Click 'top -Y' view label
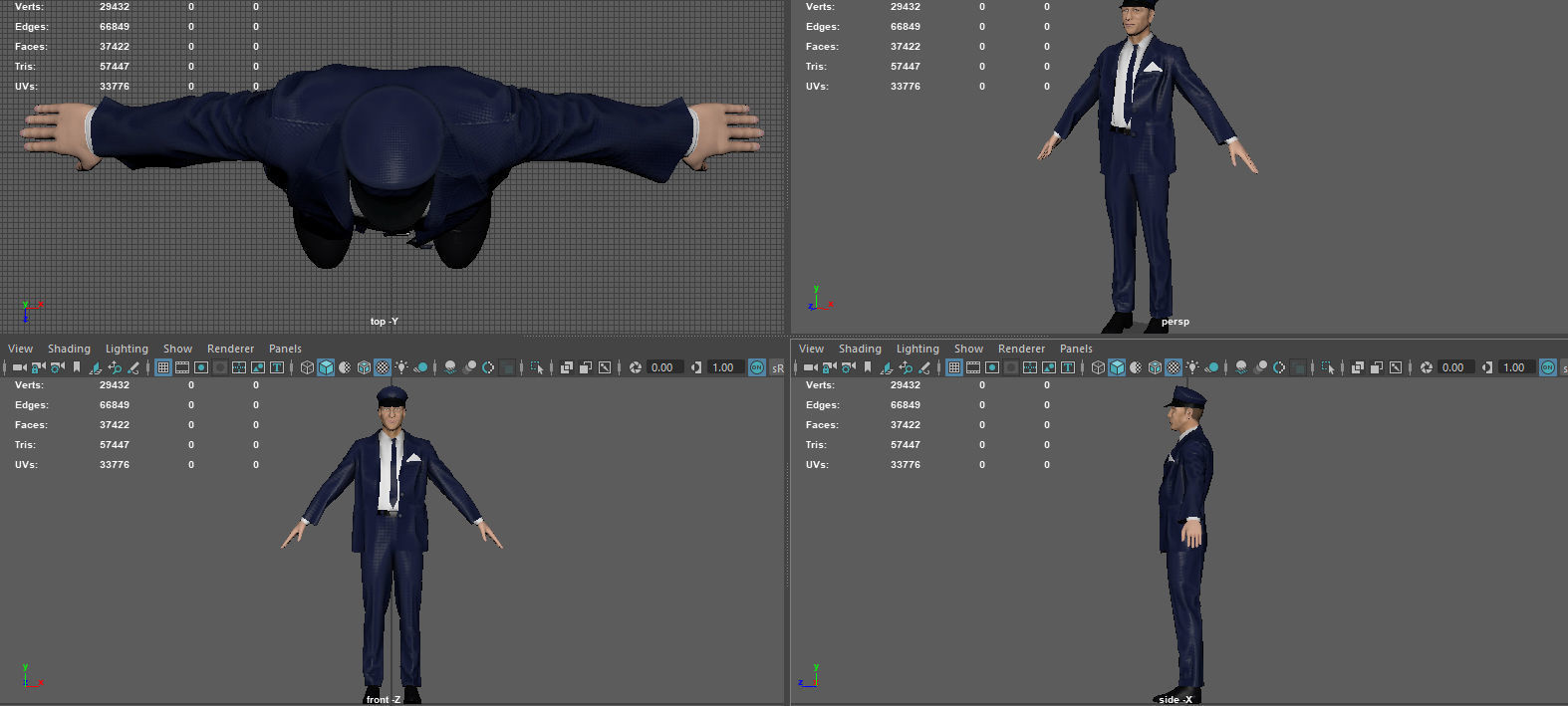This screenshot has height=706, width=1568. (384, 322)
